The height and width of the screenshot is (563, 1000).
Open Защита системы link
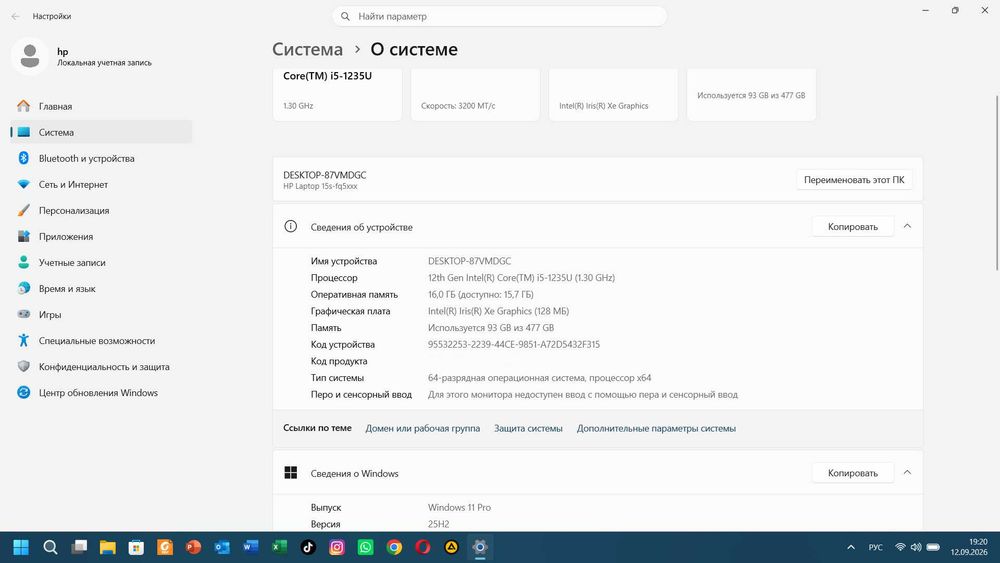coord(528,428)
